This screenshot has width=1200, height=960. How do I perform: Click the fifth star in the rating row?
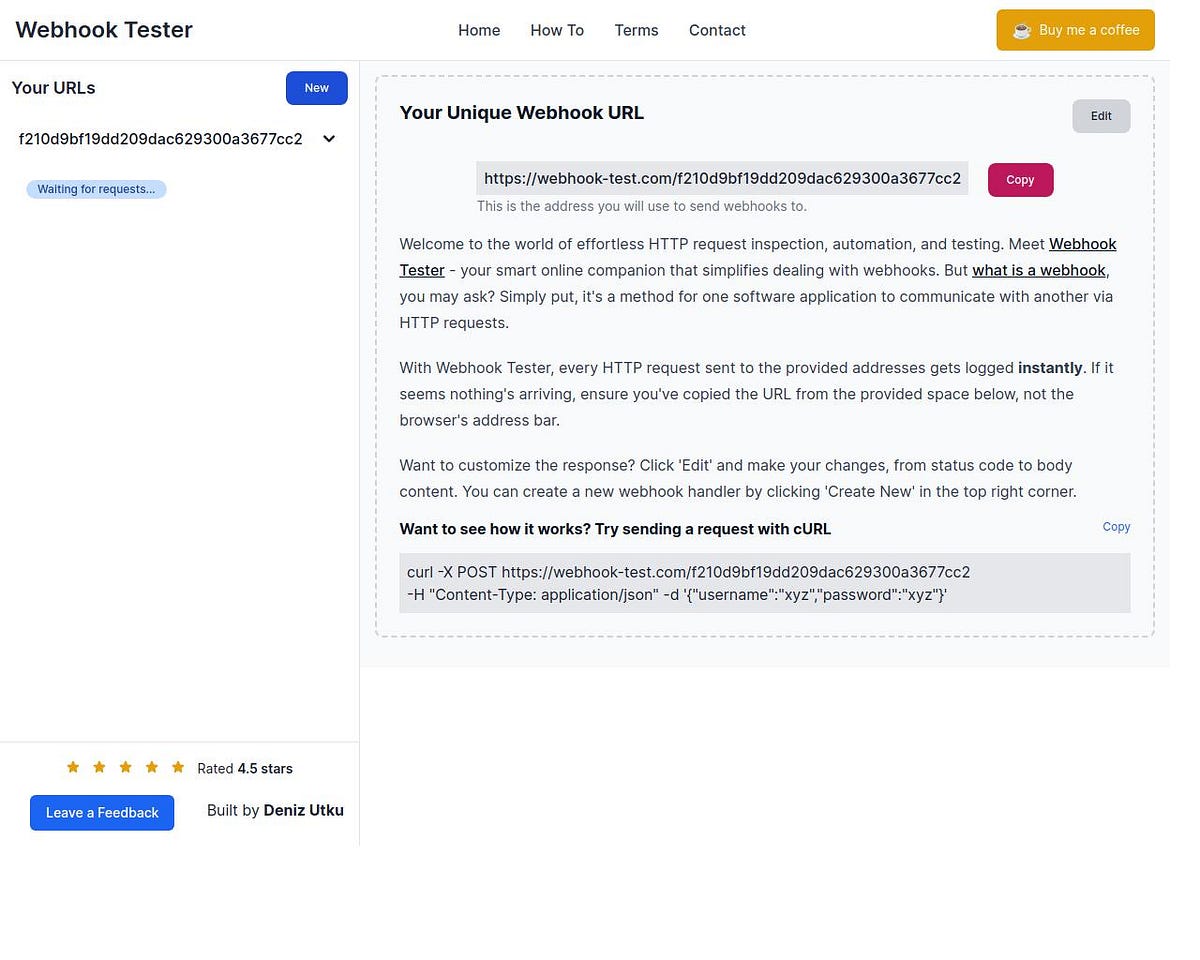pyautogui.click(x=177, y=767)
